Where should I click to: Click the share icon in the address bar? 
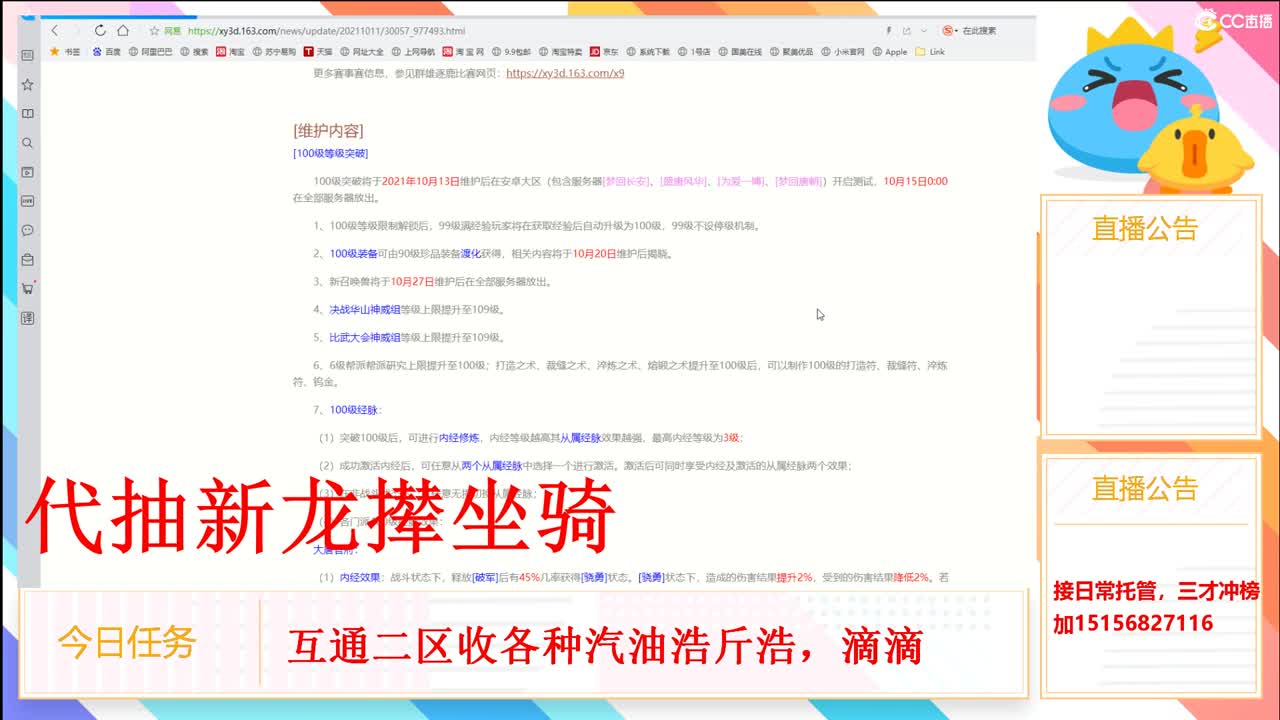(x=907, y=31)
